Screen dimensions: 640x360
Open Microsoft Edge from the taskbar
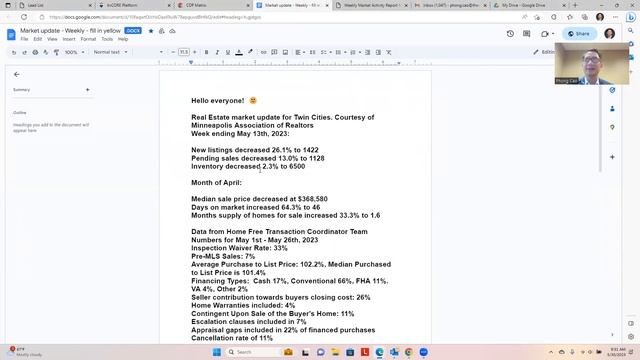click(380, 352)
